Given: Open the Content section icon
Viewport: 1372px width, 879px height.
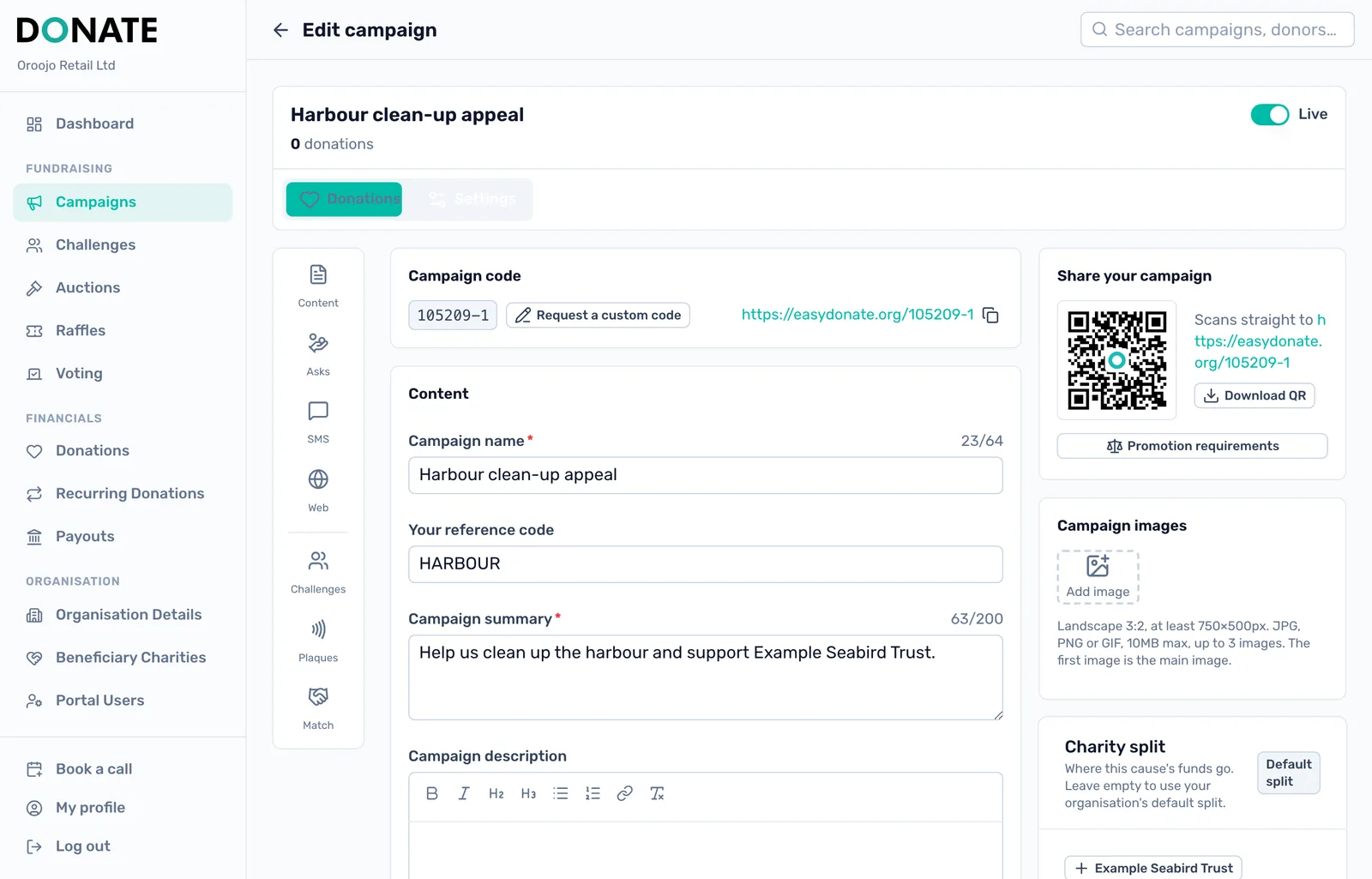Looking at the screenshot, I should click(318, 286).
